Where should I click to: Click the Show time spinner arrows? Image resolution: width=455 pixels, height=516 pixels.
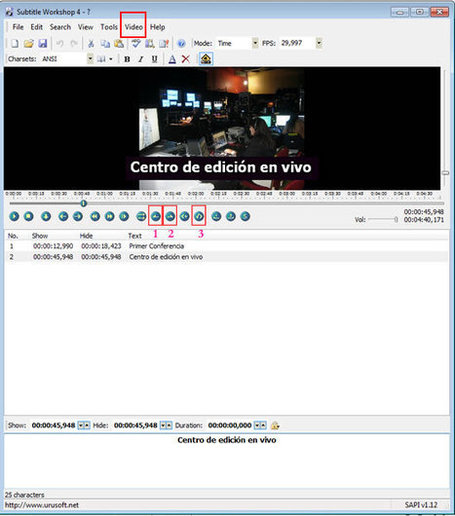coord(84,425)
